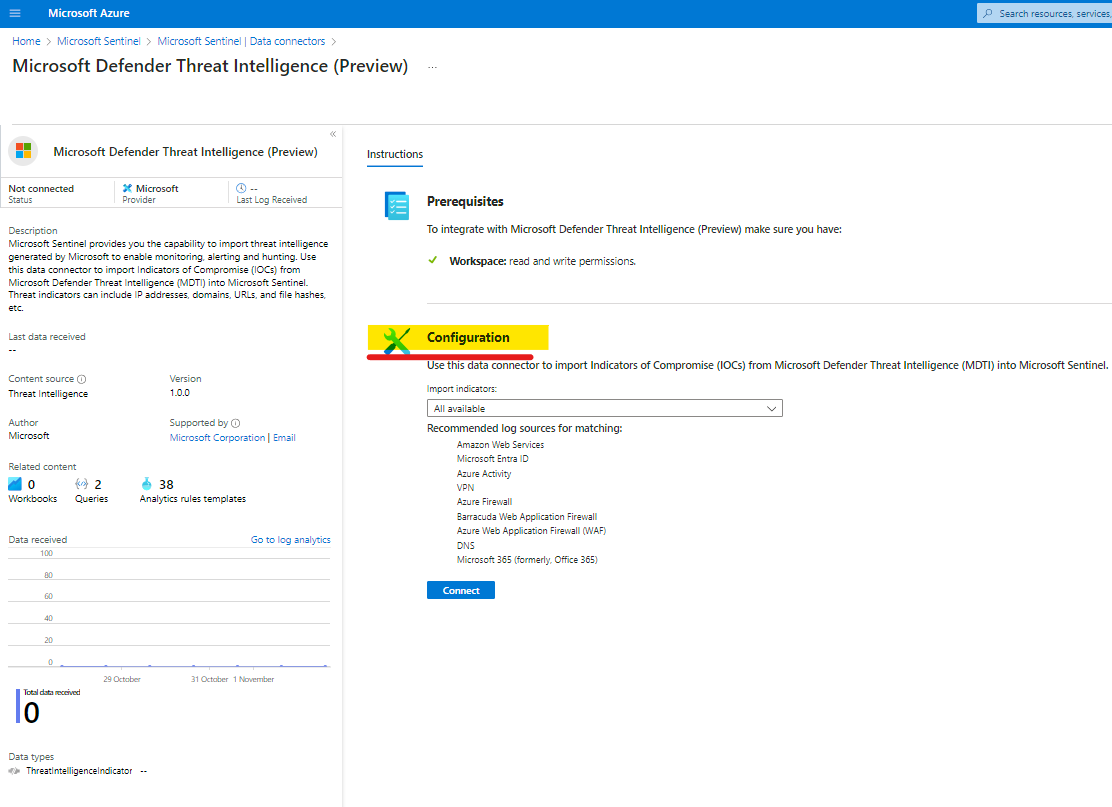Image resolution: width=1112 pixels, height=807 pixels.
Task: Click the Configuration wrench and screwdriver icon
Action: 396,340
